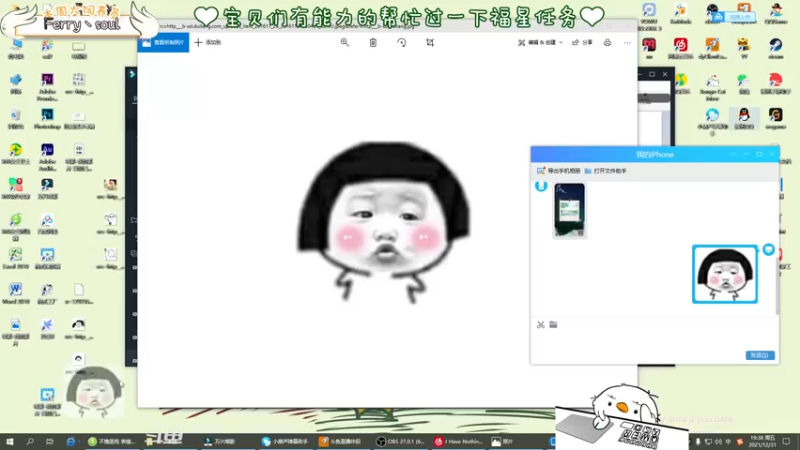Click the Adobe Audition desktop icon

(x=47, y=156)
